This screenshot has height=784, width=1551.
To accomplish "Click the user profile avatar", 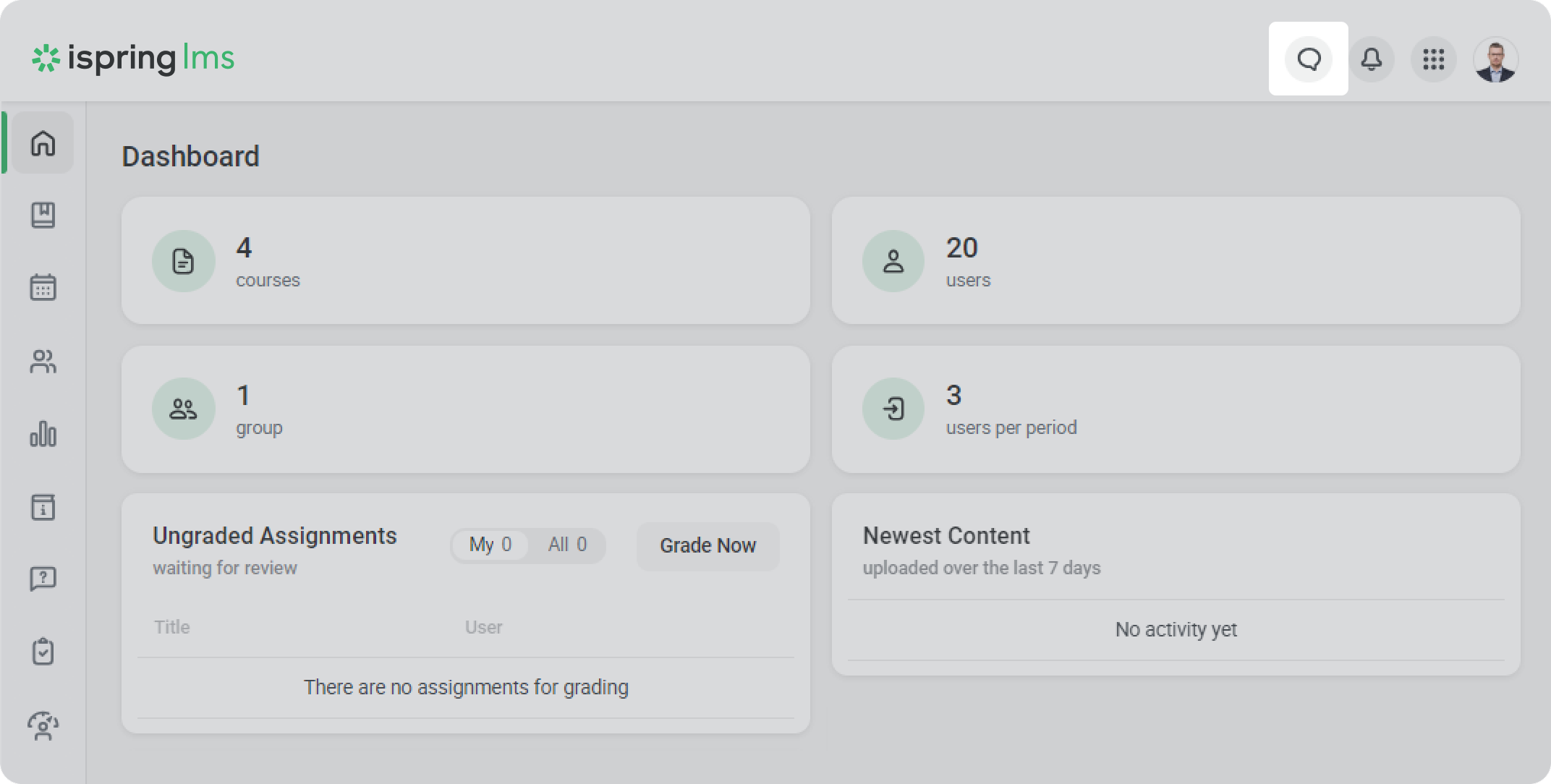I will pos(1495,60).
